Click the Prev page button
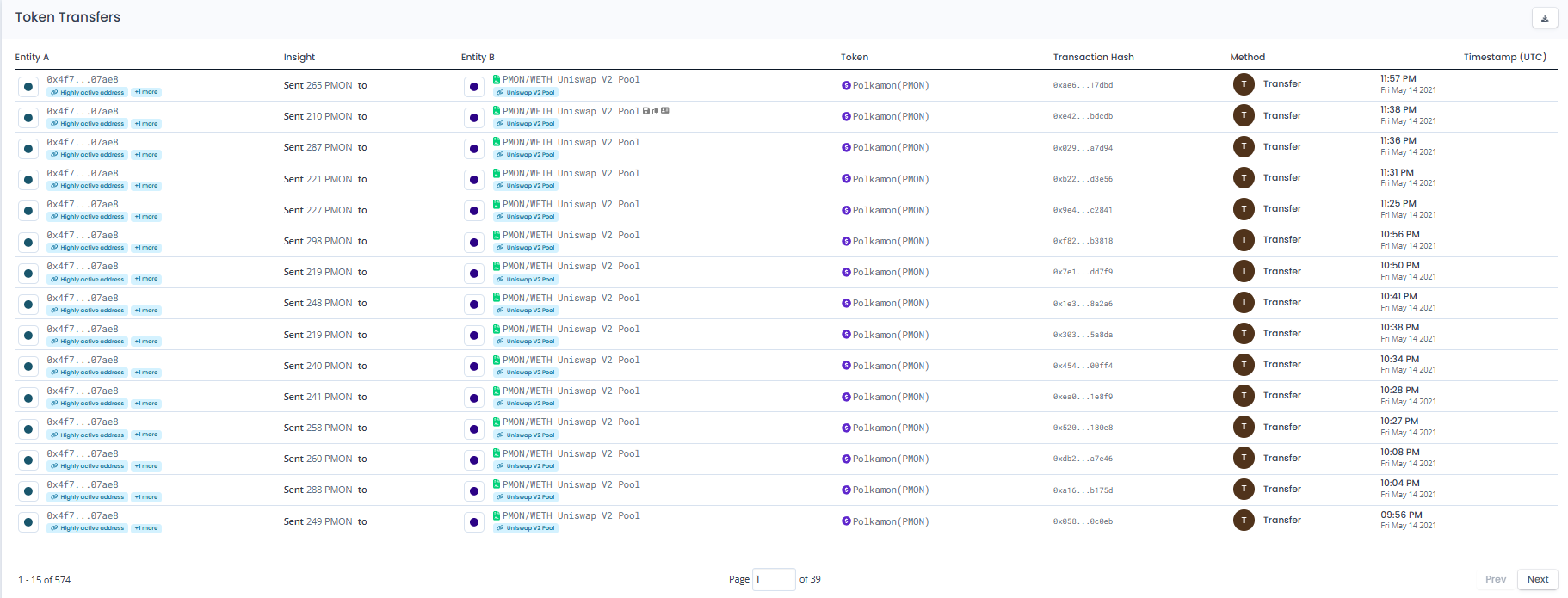Viewport: 1568px width, 598px height. (1496, 579)
